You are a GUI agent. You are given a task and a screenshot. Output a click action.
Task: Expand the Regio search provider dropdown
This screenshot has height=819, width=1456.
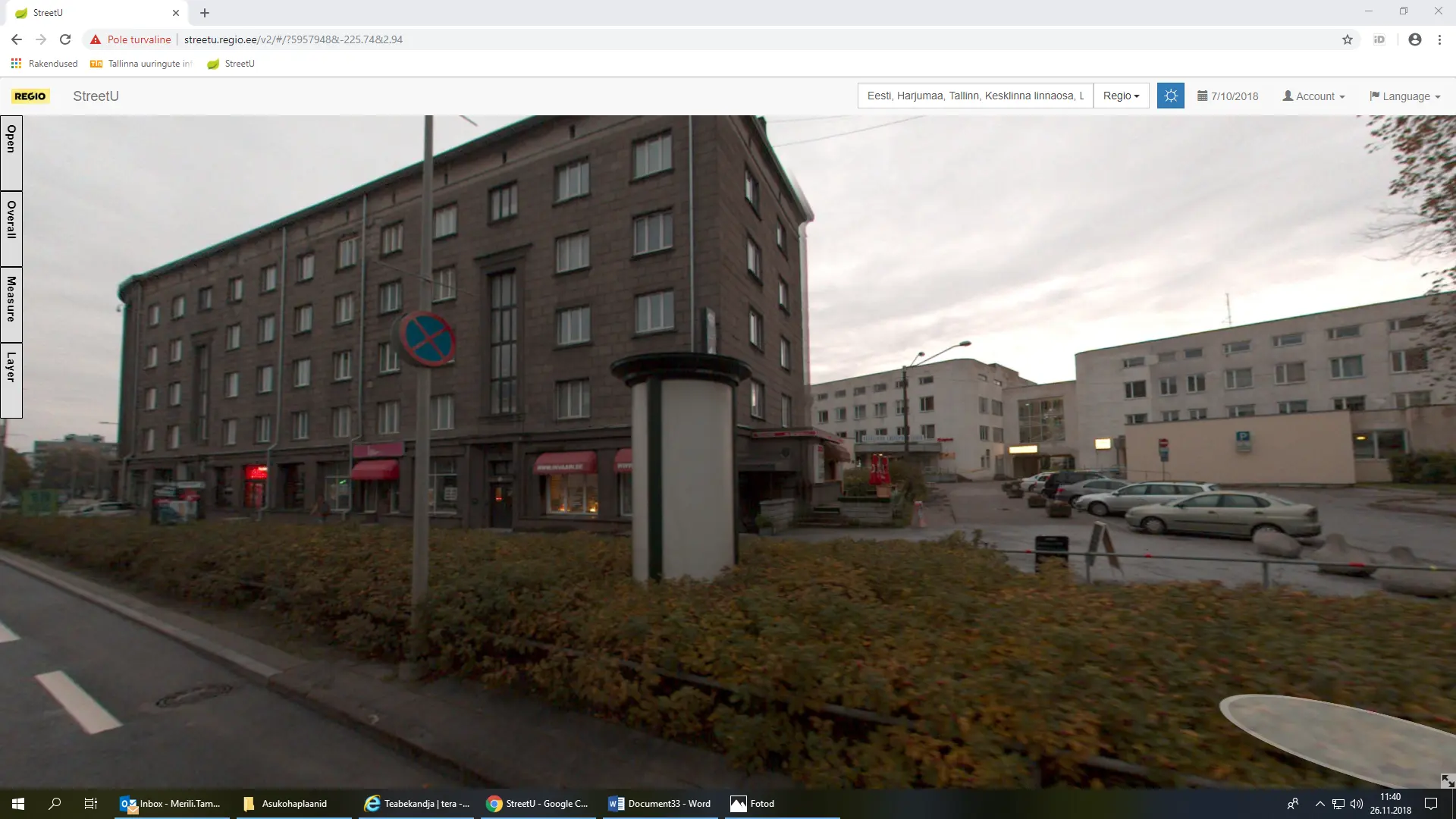[1121, 96]
